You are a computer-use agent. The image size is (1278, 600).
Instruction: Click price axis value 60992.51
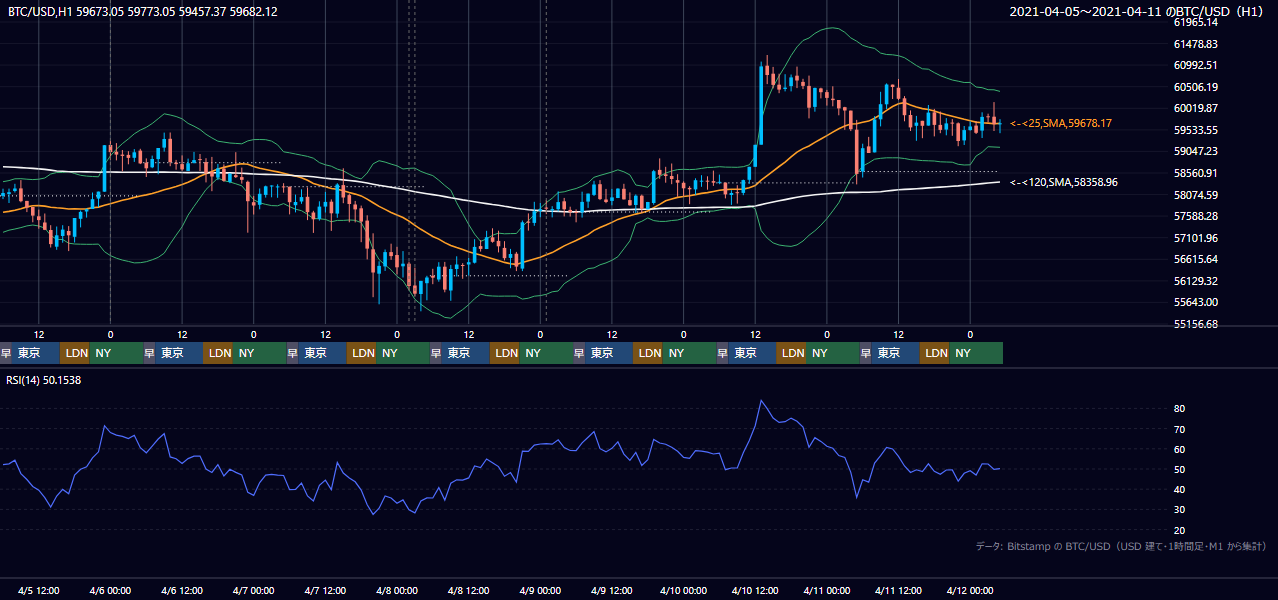pos(1195,65)
